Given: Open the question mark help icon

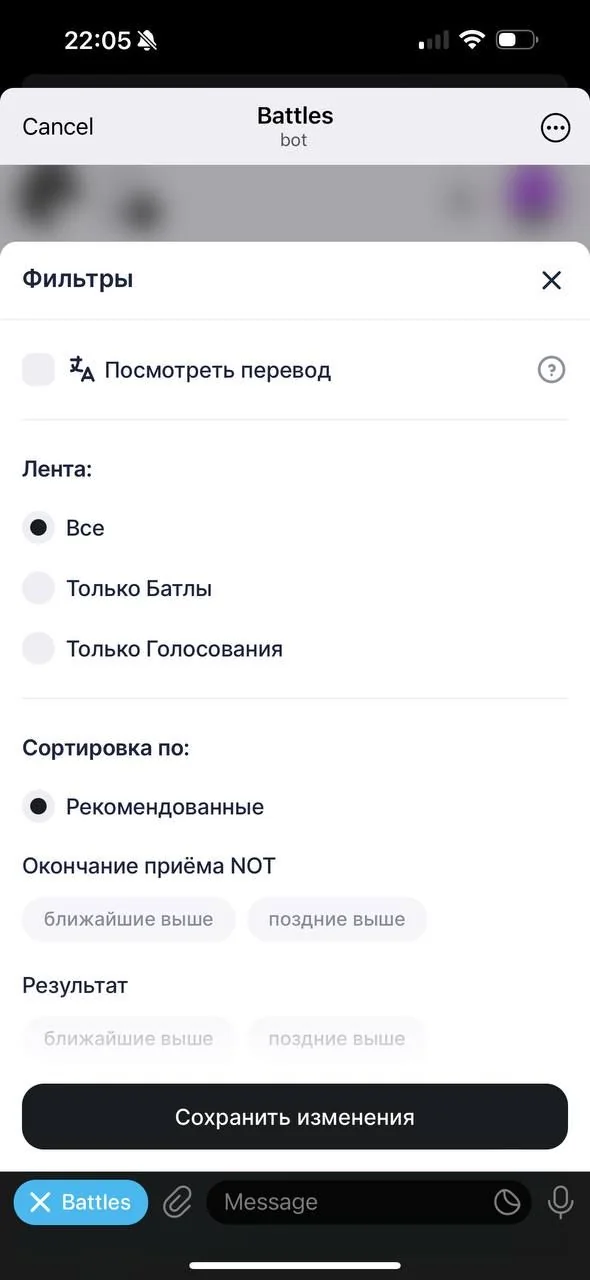Looking at the screenshot, I should [x=551, y=370].
